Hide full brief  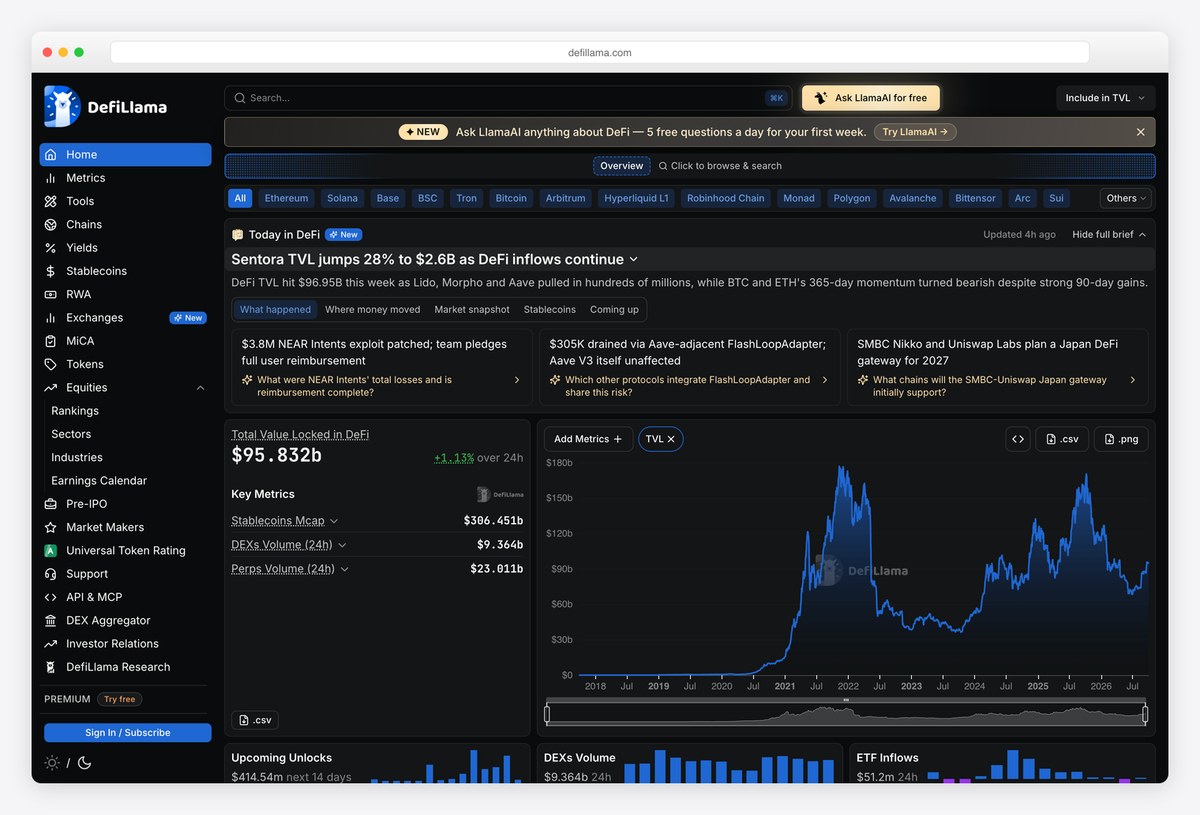1109,234
